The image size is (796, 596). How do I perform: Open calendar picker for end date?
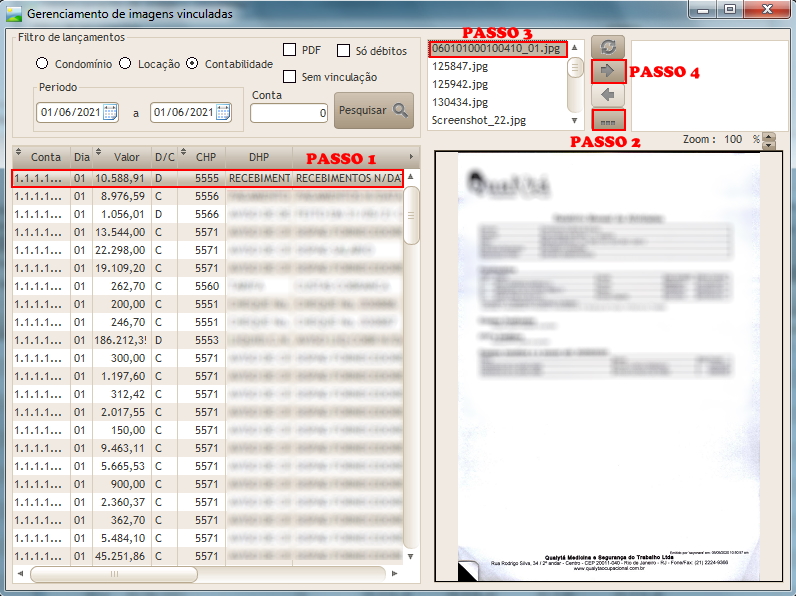click(x=222, y=112)
